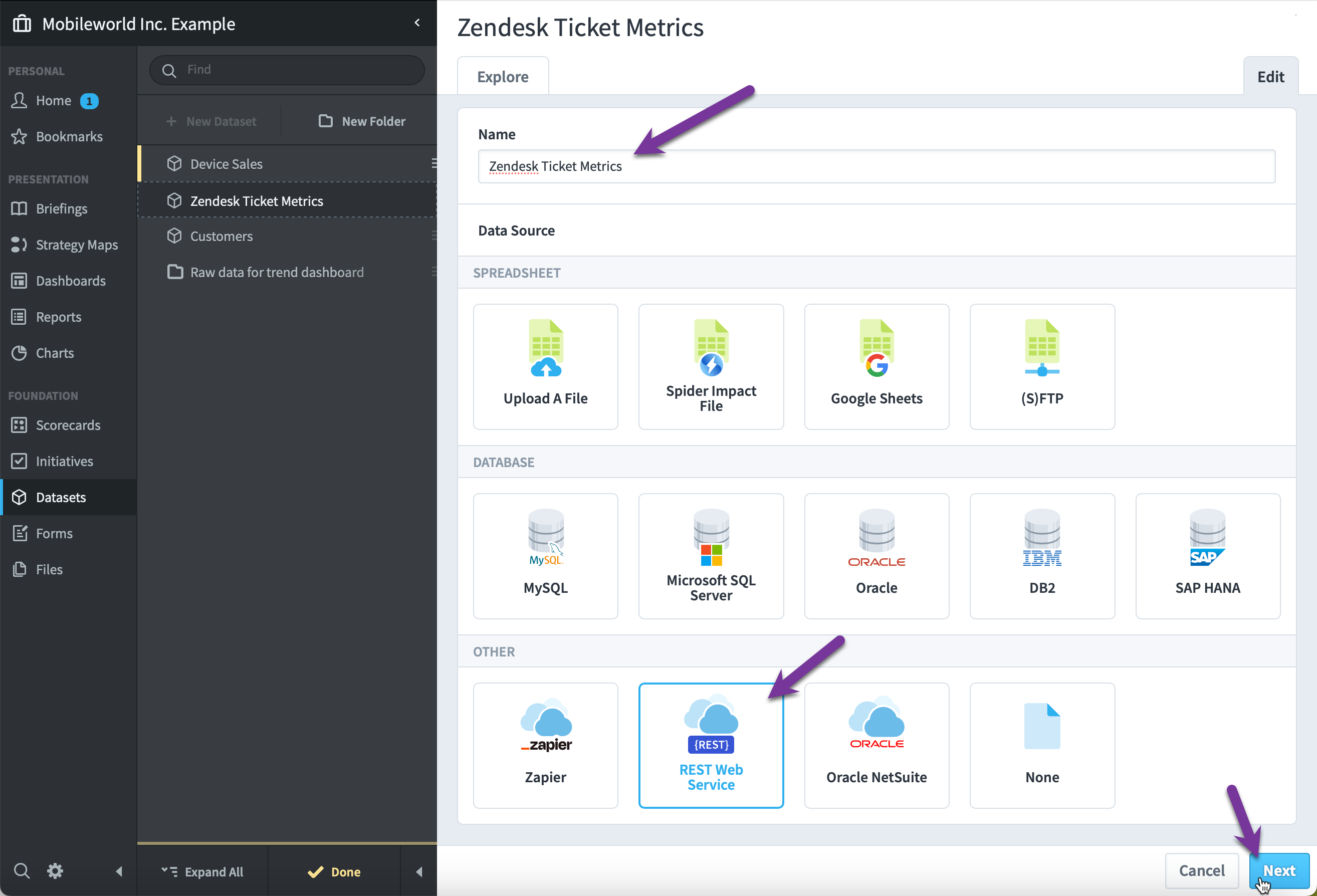
Task: Select the MySQL database source
Action: tap(545, 555)
